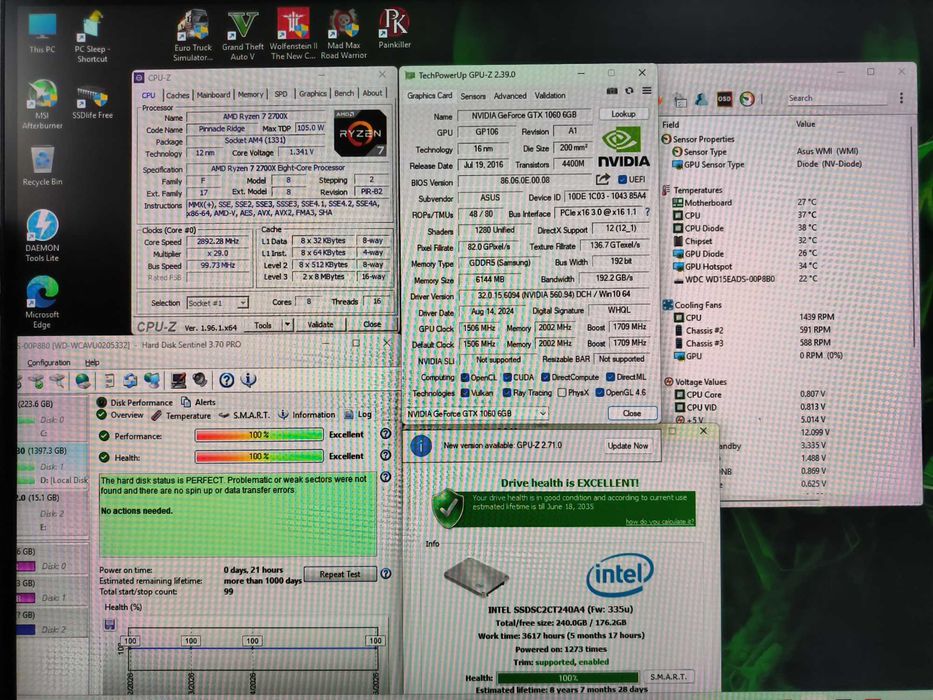Open the GPU selection dropdown in GPU-Z
Screen dimensions: 933x700
pyautogui.click(x=477, y=413)
